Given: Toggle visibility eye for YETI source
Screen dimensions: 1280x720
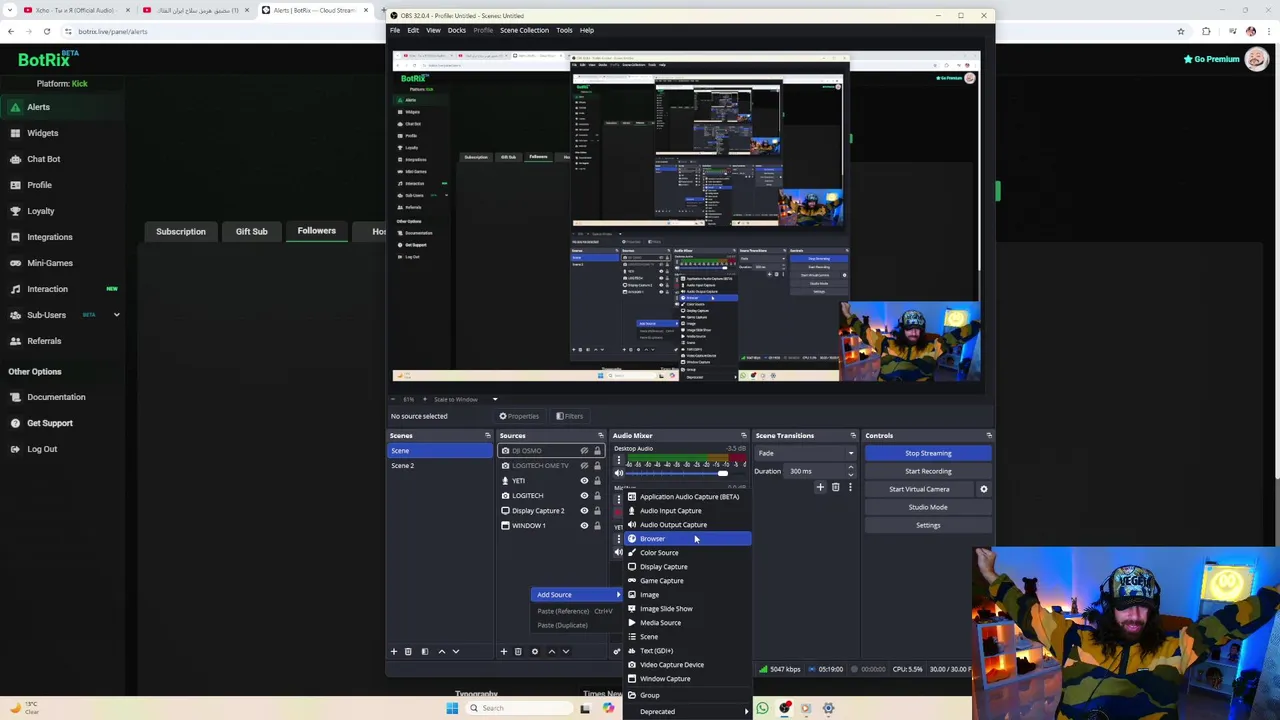Looking at the screenshot, I should [584, 481].
